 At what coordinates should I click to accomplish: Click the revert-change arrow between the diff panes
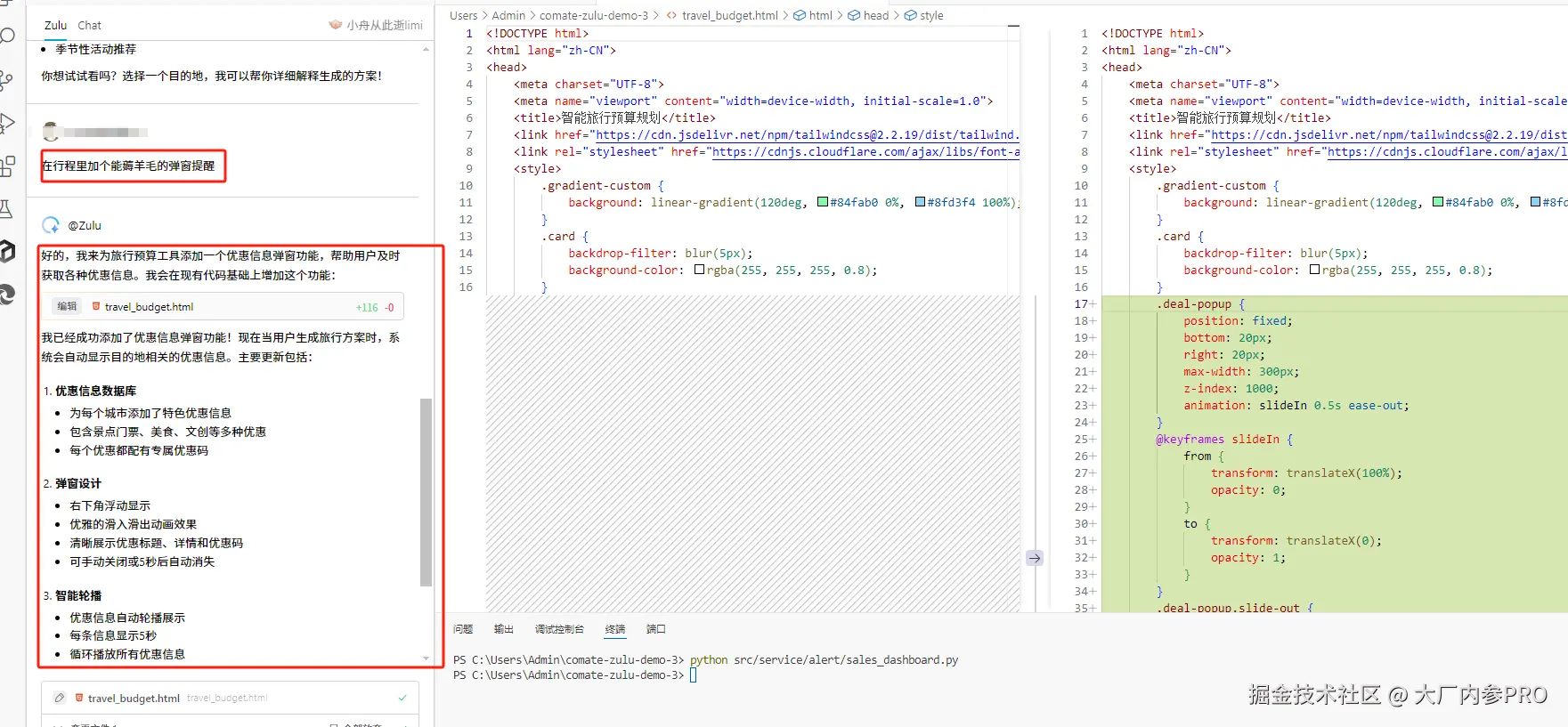pyautogui.click(x=1034, y=558)
